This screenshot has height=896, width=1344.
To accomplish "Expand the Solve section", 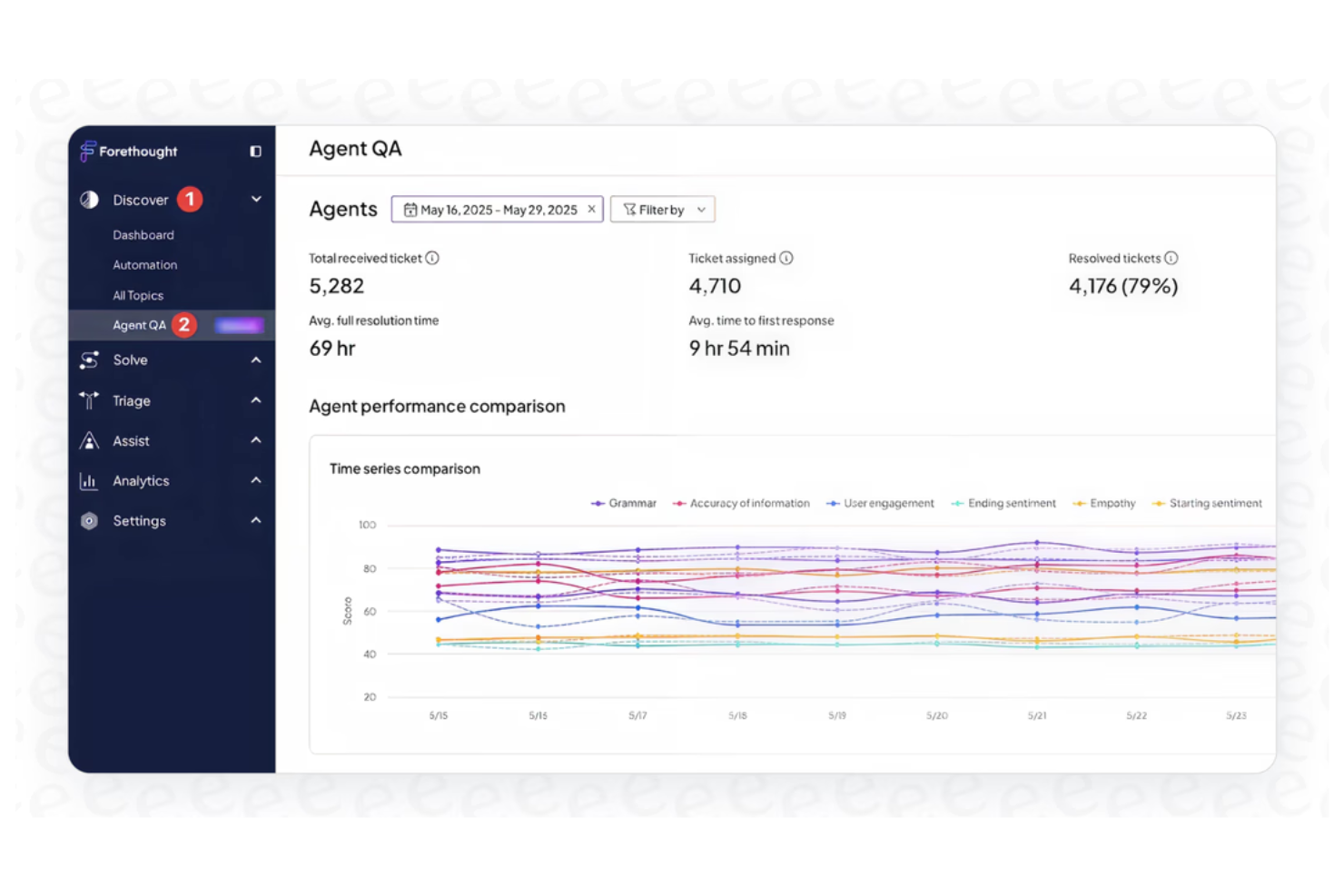I will 256,359.
